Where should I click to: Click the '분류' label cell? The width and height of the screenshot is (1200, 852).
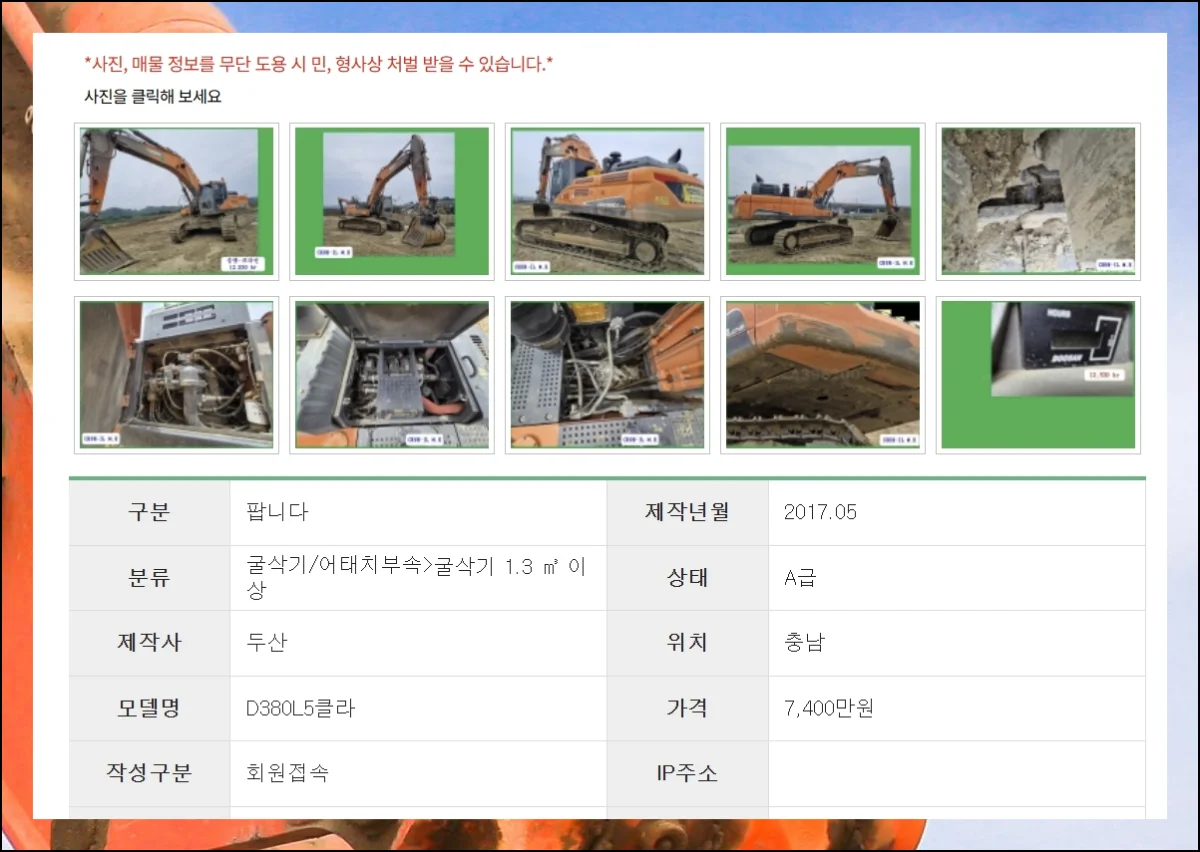click(x=149, y=578)
